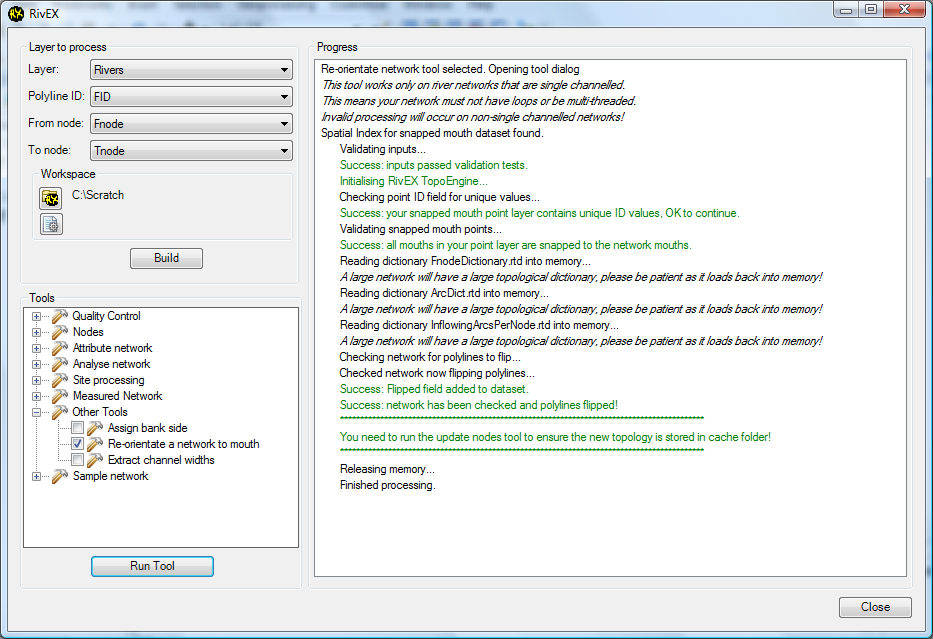The height and width of the screenshot is (639, 933).
Task: Click 'Initialising RivEX TopoEngine...' line
Action: 414,181
